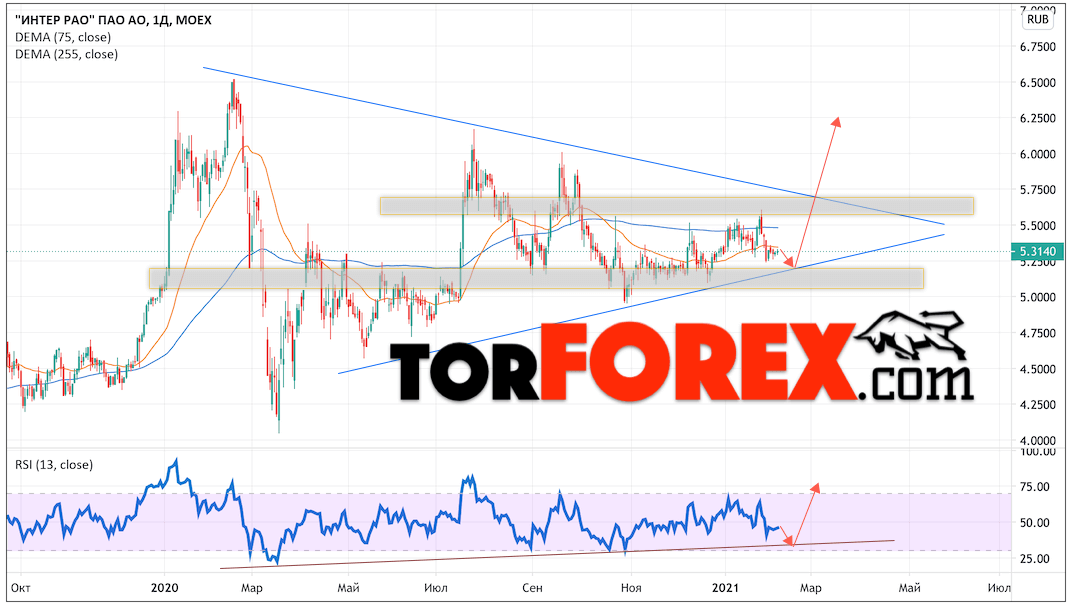Click the 6.7500 price axis value
This screenshot has width=1072, height=607.
[1037, 46]
